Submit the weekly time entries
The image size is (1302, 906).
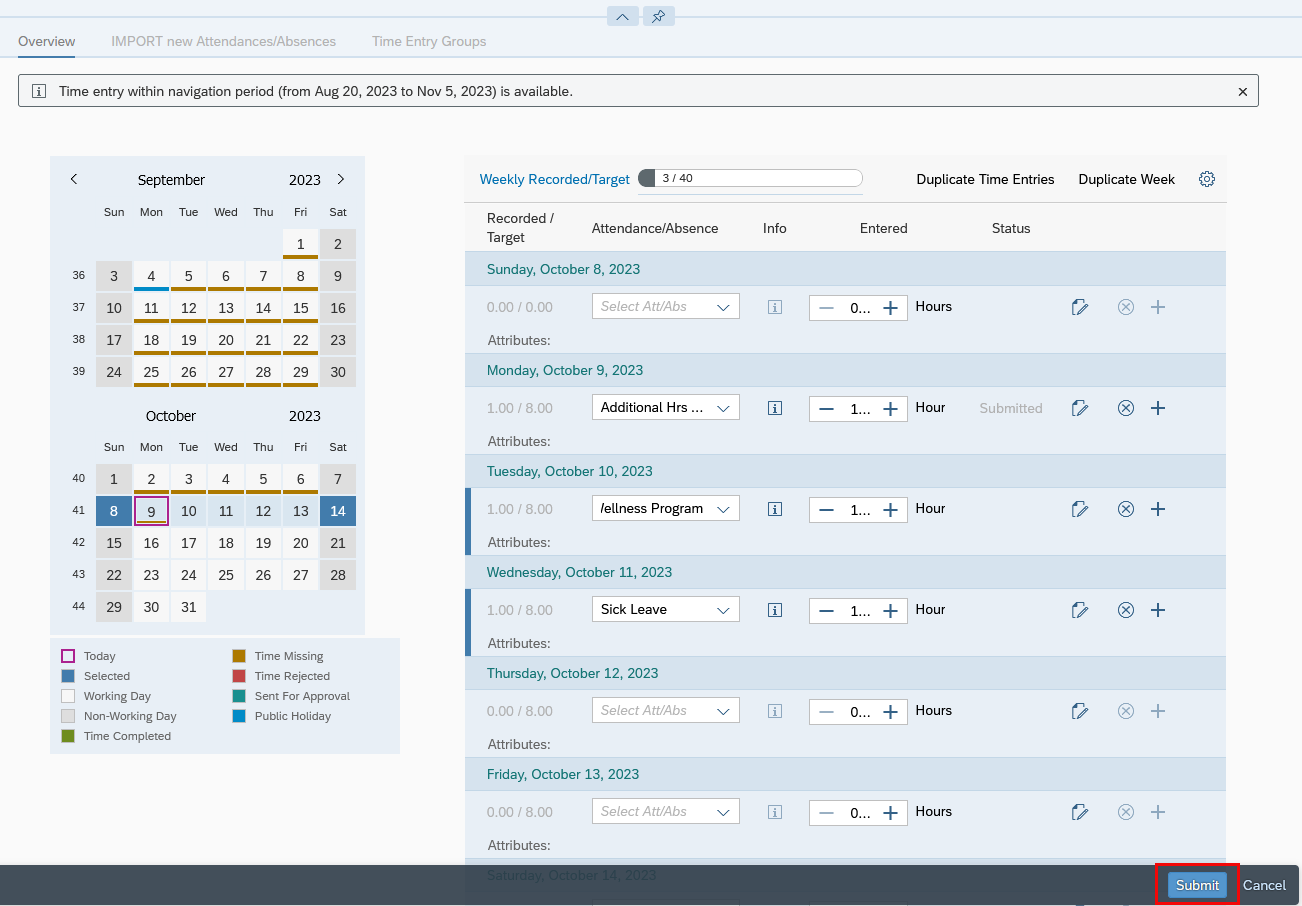pyautogui.click(x=1196, y=885)
